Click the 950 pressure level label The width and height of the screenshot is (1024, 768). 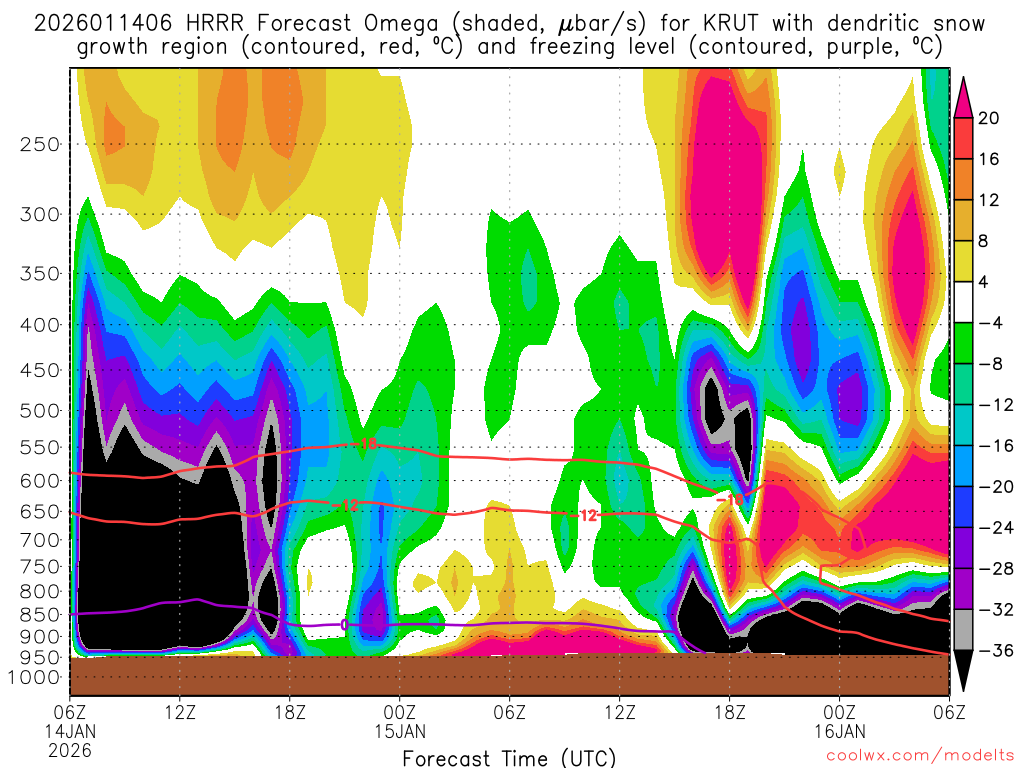40,657
